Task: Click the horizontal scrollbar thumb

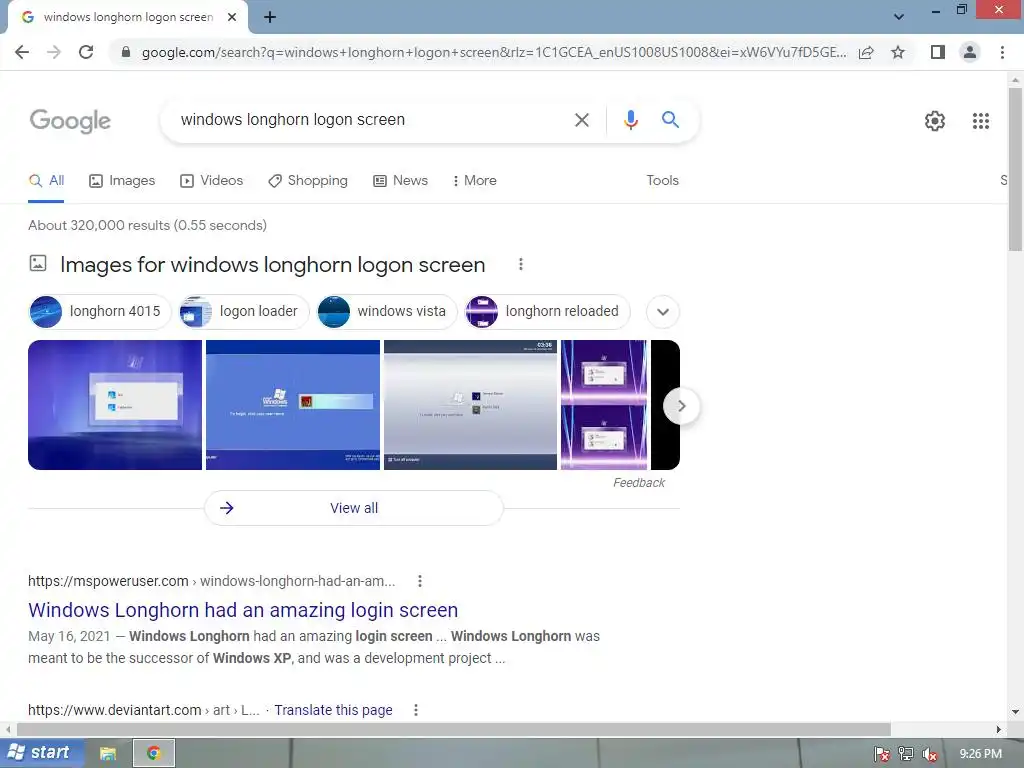Action: (454, 729)
